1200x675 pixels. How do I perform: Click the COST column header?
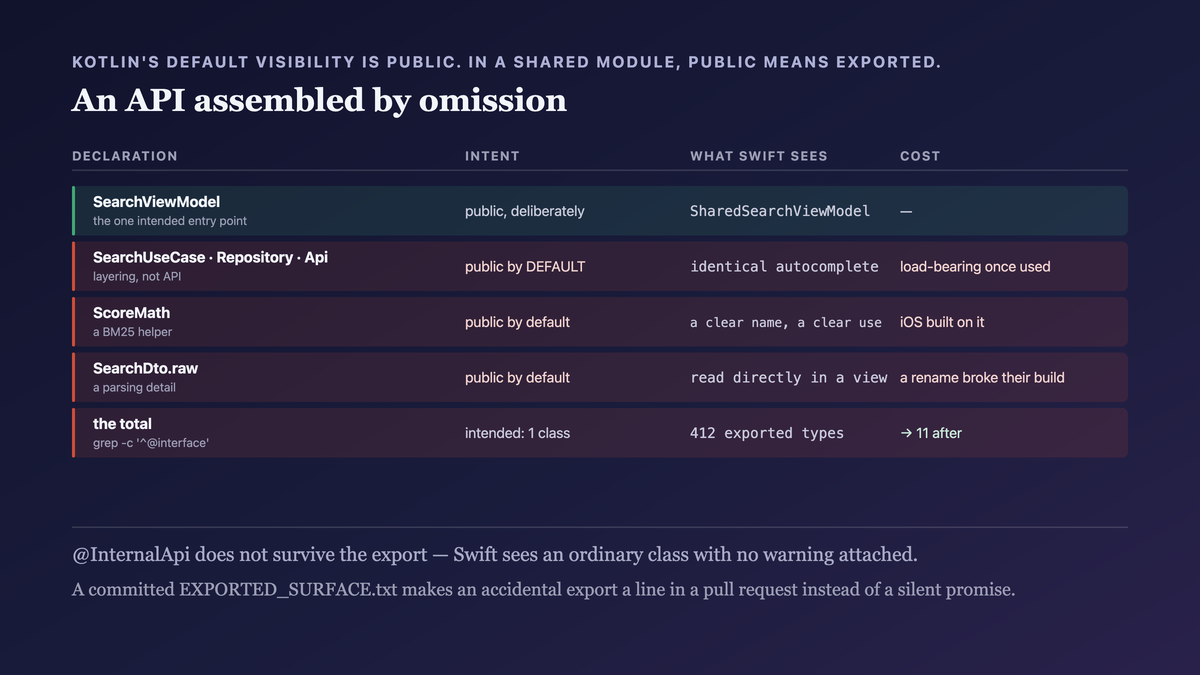pyautogui.click(x=920, y=156)
